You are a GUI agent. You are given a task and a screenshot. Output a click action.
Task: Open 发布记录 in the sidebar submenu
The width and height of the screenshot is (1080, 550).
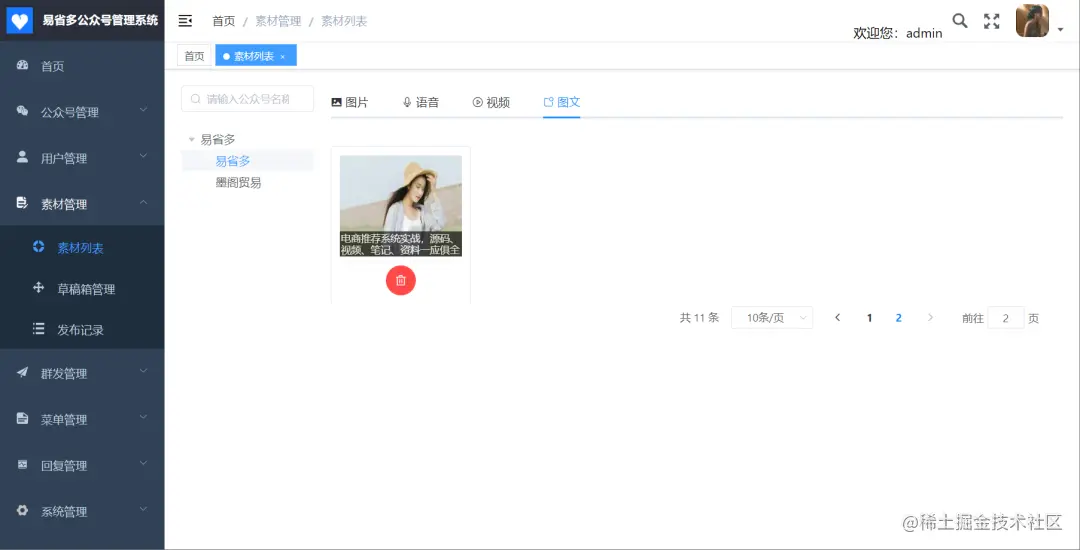click(82, 330)
